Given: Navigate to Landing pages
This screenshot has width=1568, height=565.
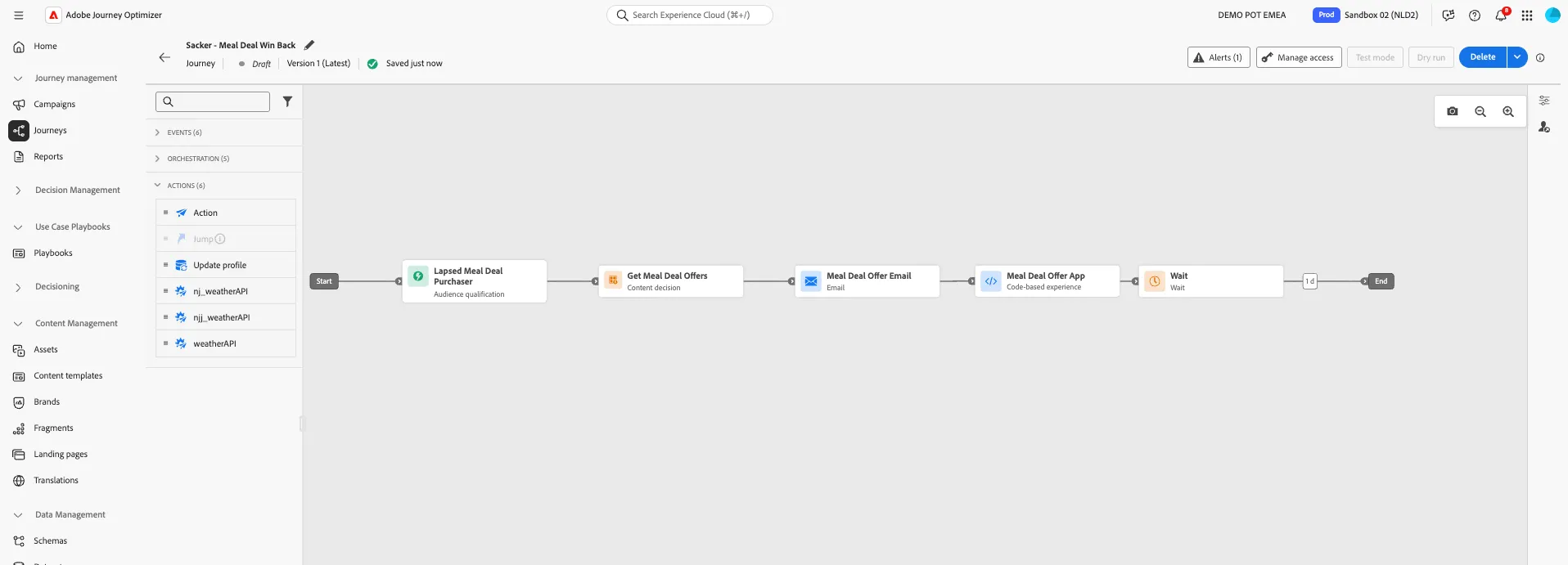Looking at the screenshot, I should (61, 455).
